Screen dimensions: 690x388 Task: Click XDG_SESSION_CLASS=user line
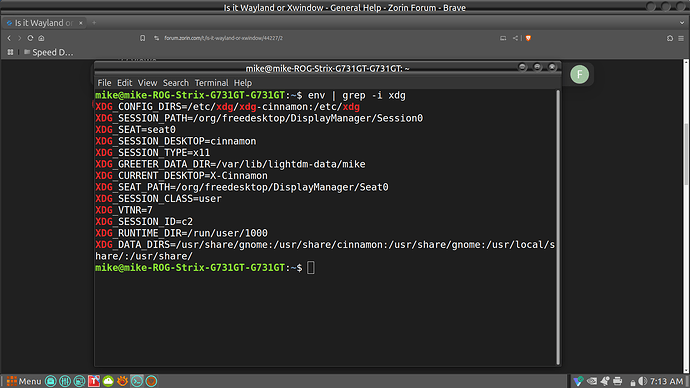(158, 198)
